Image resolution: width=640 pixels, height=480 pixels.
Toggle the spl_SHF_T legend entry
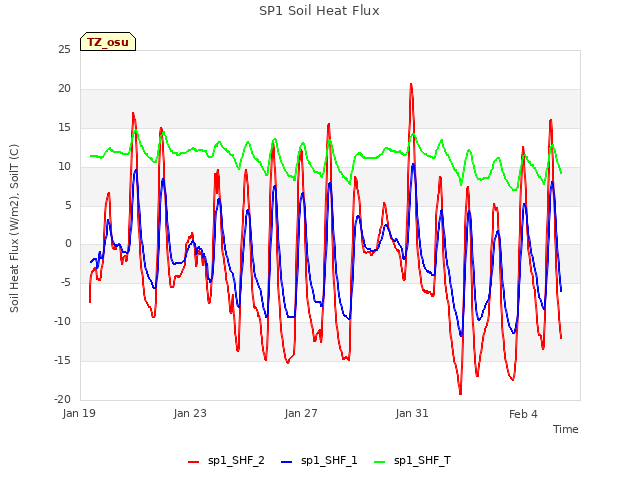click(413, 461)
